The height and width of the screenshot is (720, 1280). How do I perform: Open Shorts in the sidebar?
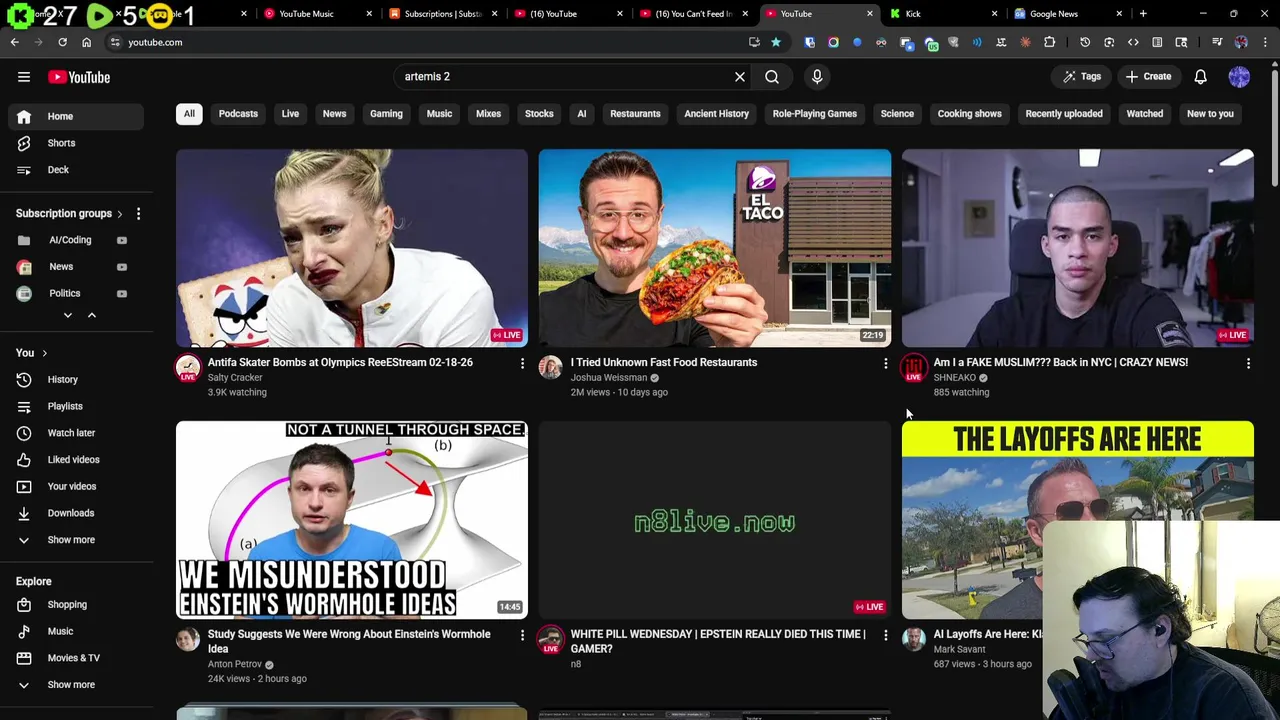click(x=76, y=143)
